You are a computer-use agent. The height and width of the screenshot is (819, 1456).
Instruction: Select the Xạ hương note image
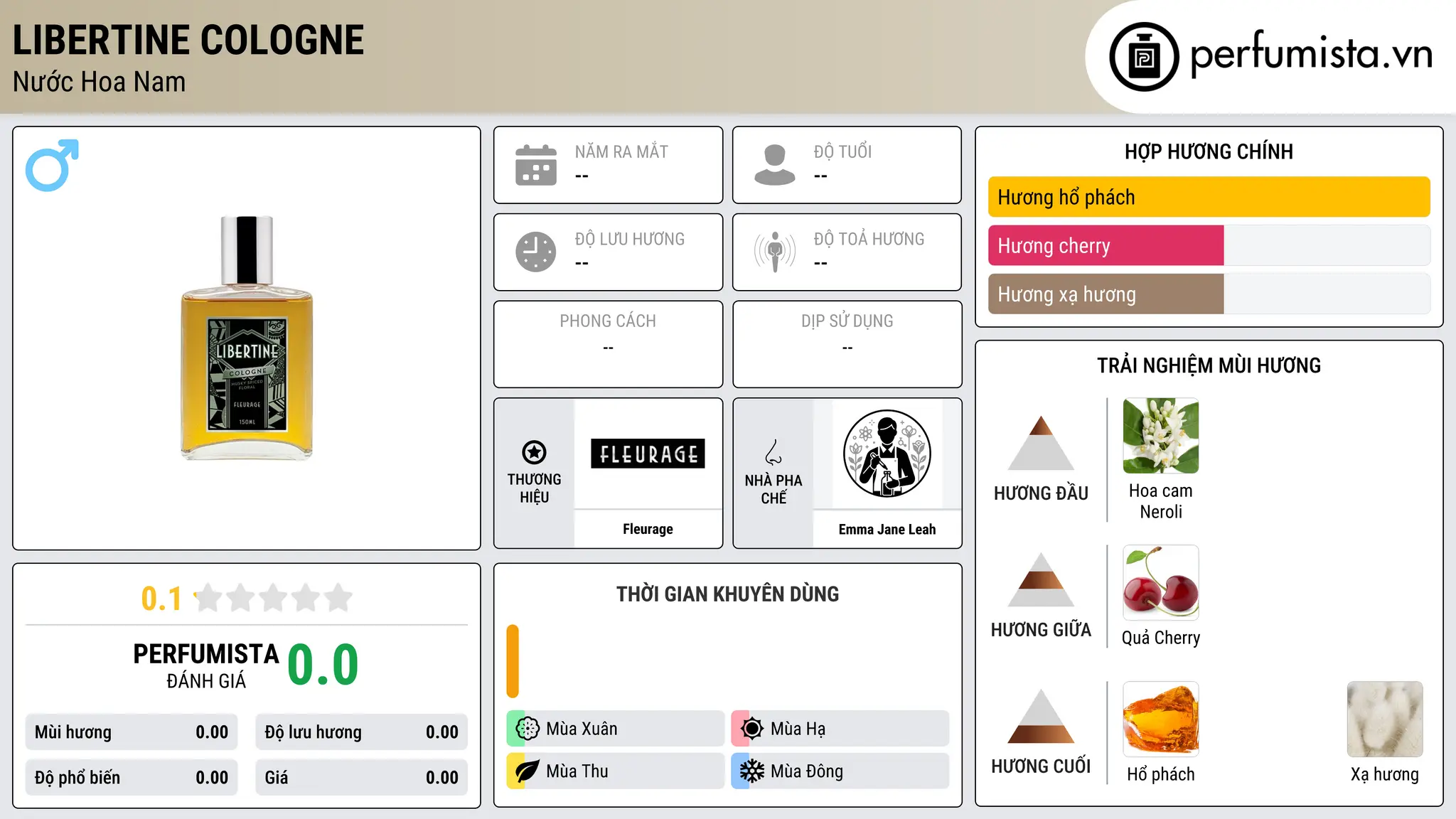click(1385, 719)
